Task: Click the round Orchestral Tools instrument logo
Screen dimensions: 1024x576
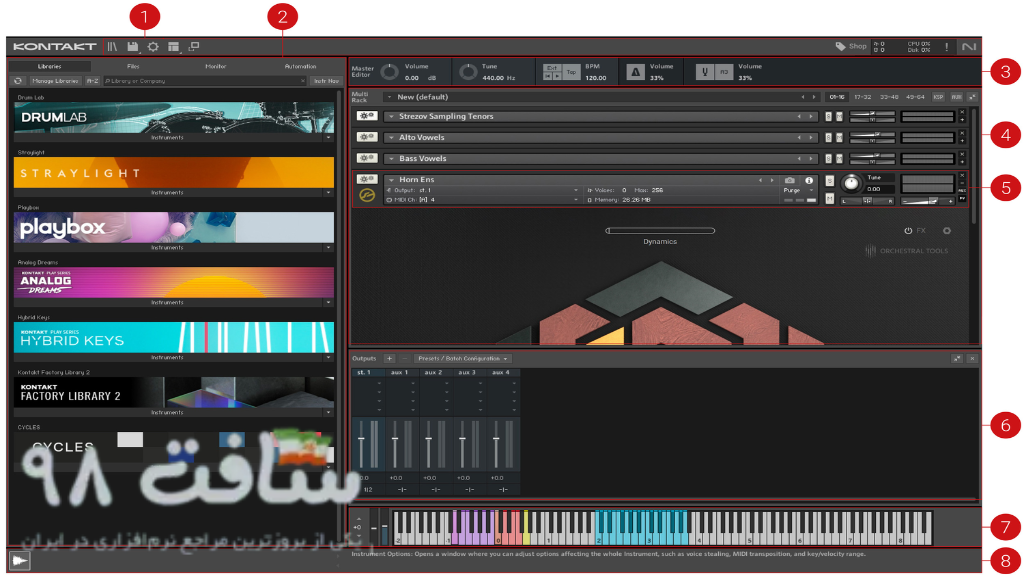Action: point(367,195)
